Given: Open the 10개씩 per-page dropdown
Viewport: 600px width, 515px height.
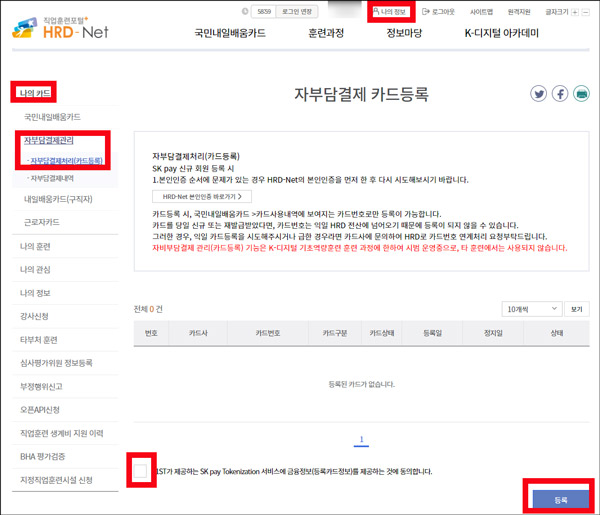Looking at the screenshot, I should pos(532,309).
